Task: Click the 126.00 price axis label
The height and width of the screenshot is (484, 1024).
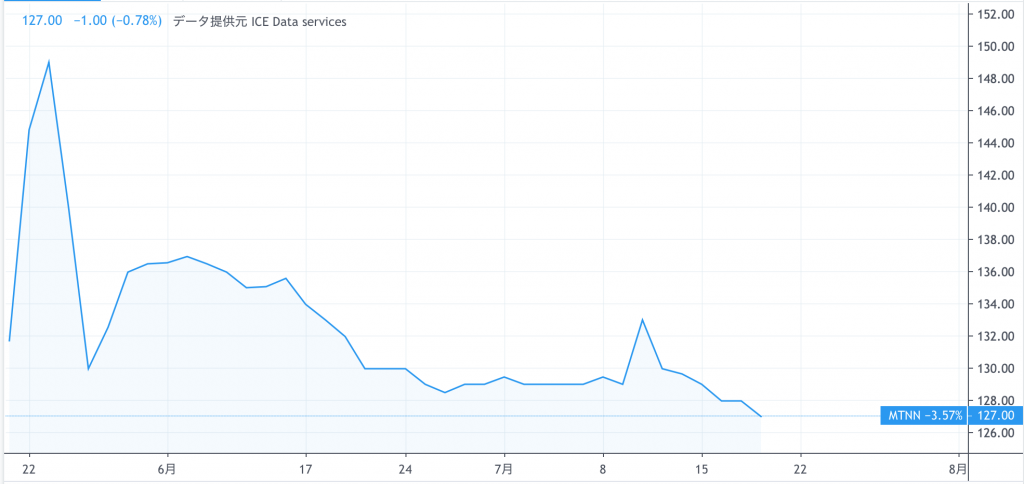Action: click(x=995, y=432)
